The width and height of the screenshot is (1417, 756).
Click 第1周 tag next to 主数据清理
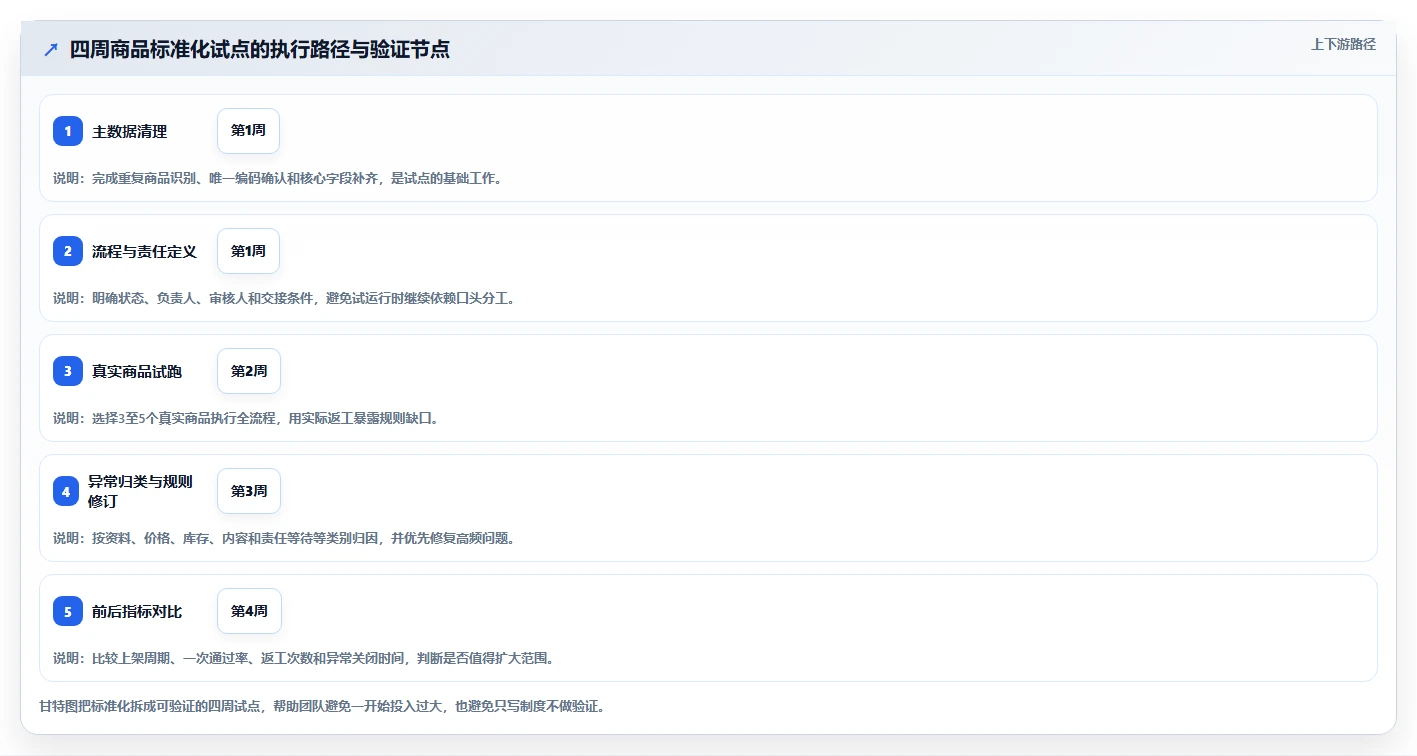coord(248,131)
